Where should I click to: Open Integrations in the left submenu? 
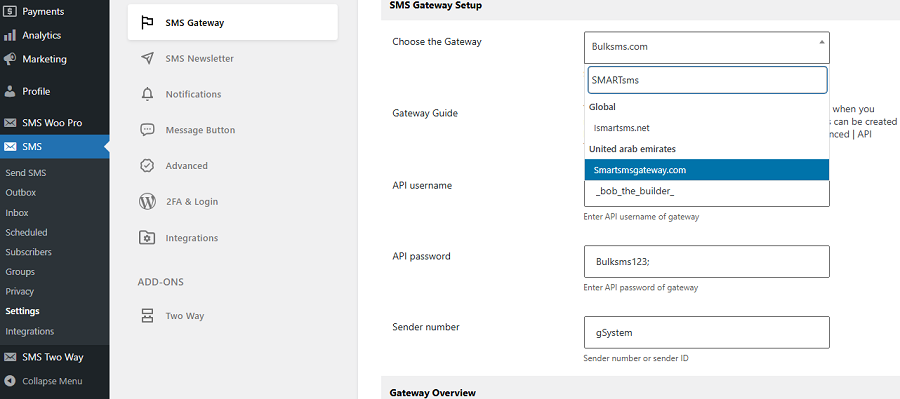(x=30, y=331)
